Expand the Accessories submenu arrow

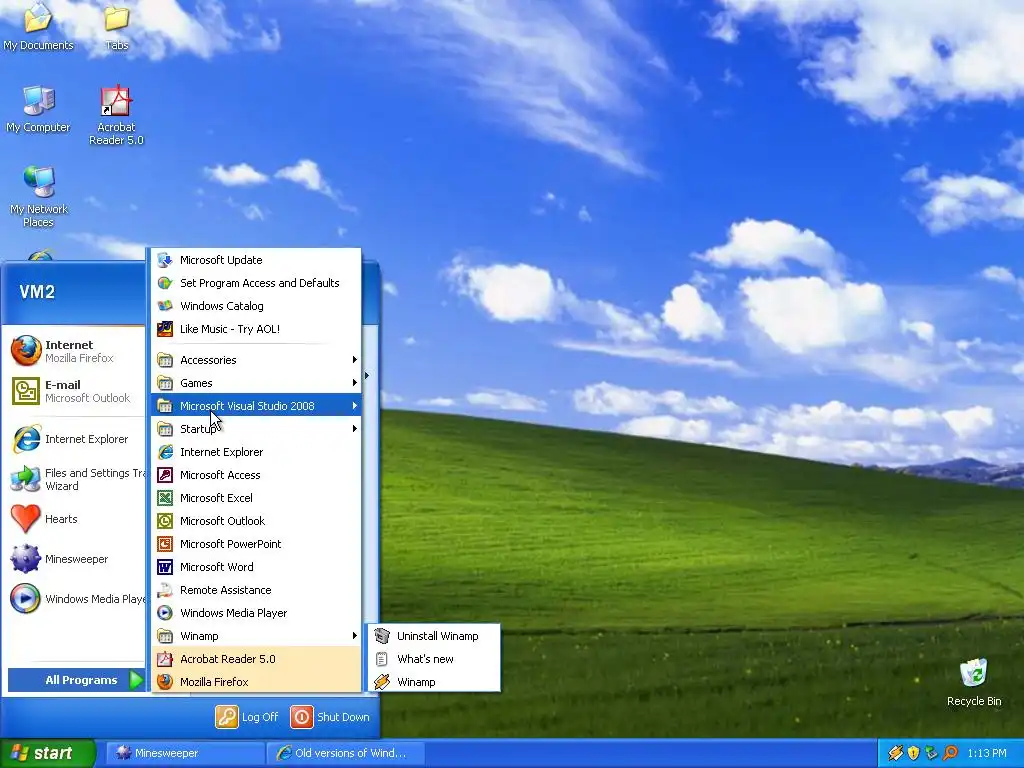coord(355,360)
